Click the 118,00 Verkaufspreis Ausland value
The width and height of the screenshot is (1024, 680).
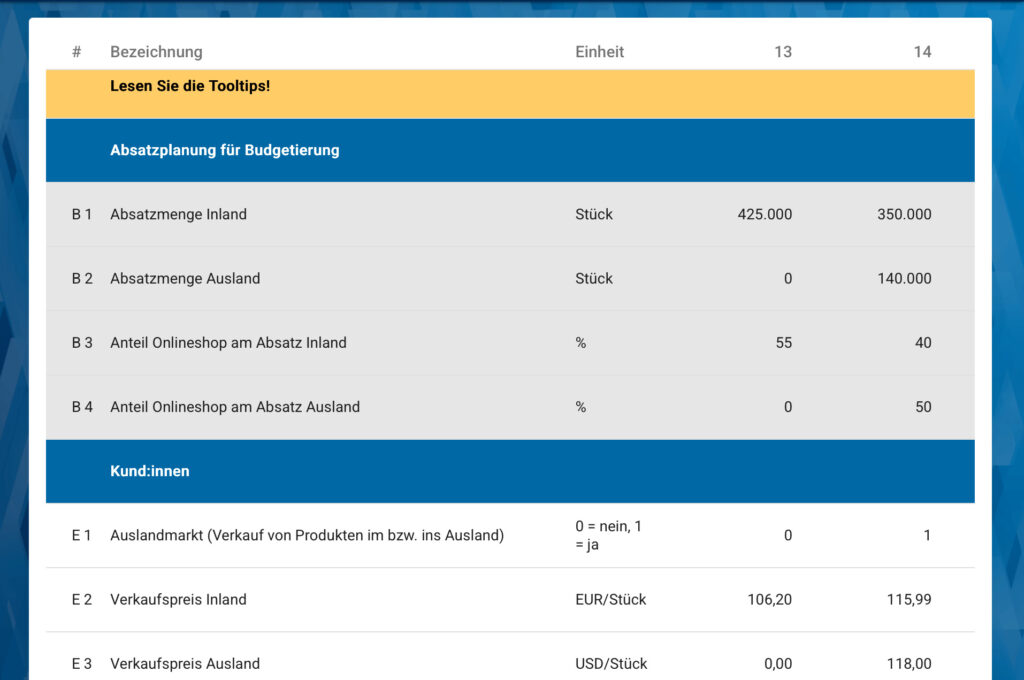coord(908,664)
